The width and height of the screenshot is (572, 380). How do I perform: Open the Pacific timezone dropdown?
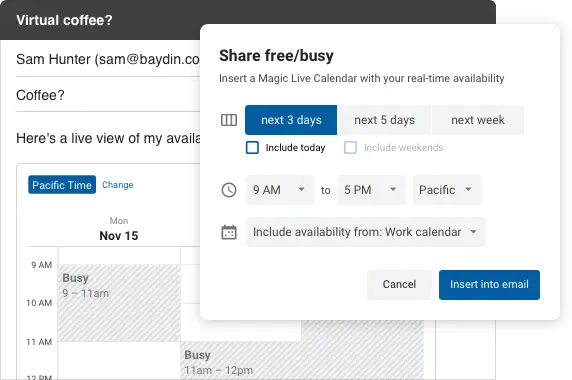tap(447, 190)
